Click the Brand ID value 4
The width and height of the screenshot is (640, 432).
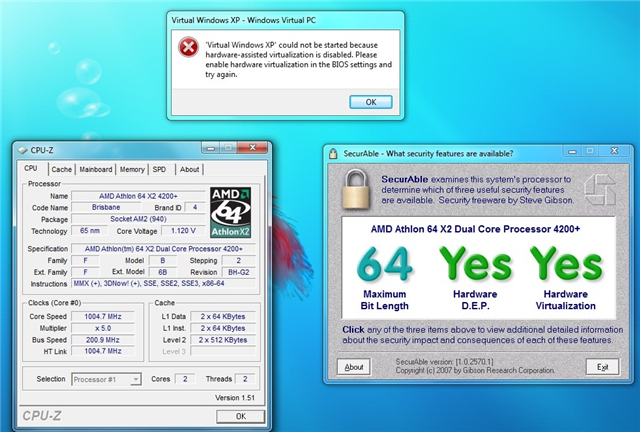(195, 207)
